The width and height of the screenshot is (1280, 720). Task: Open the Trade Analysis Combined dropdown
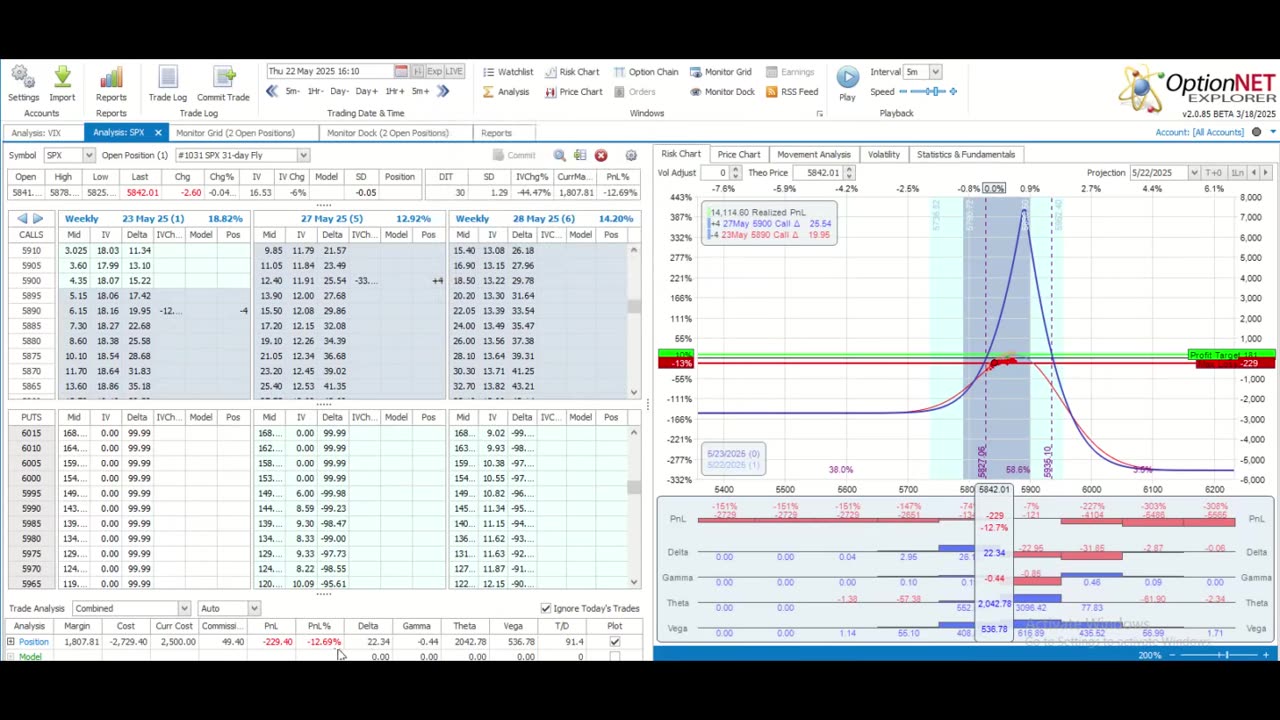tap(184, 608)
